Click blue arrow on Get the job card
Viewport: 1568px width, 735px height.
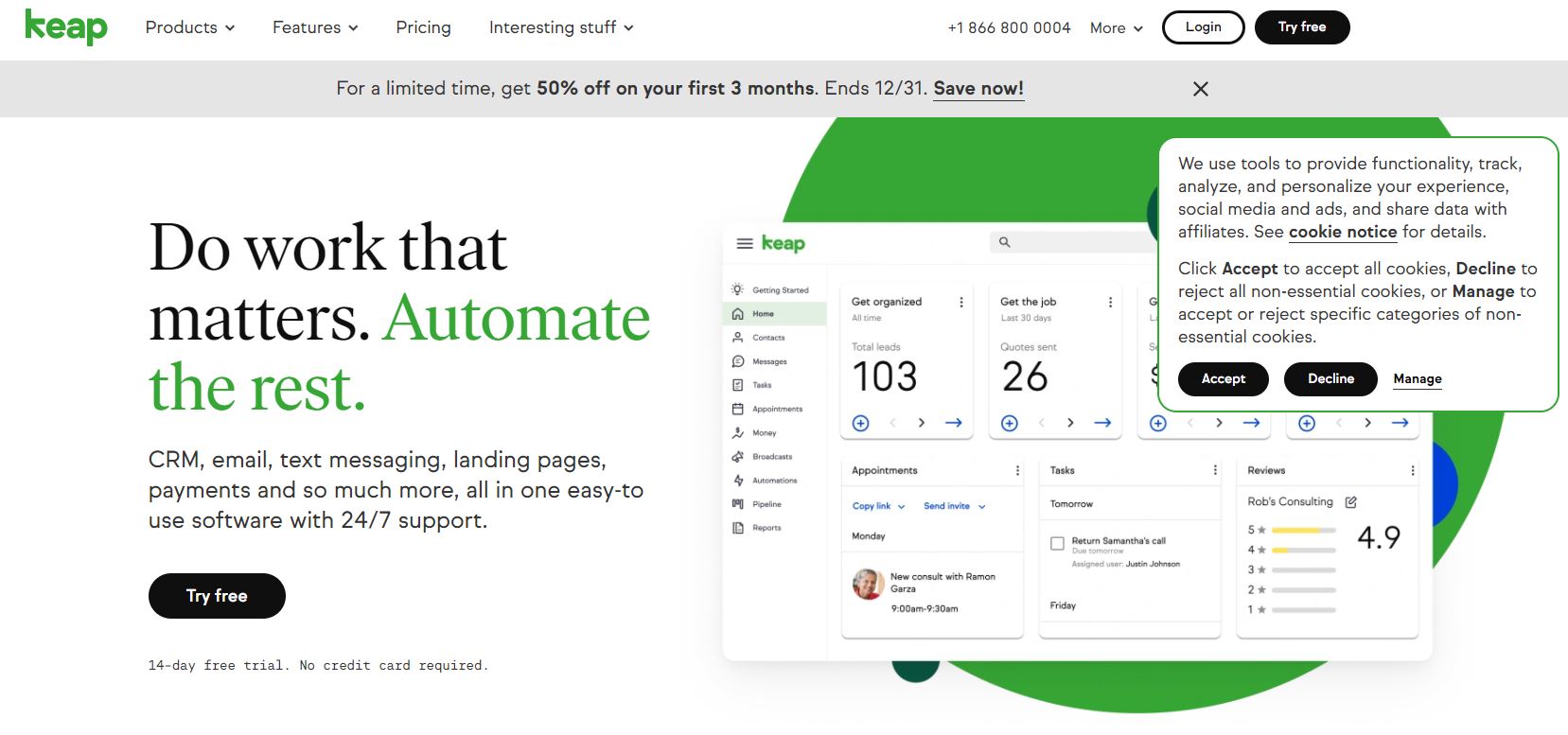(1102, 423)
